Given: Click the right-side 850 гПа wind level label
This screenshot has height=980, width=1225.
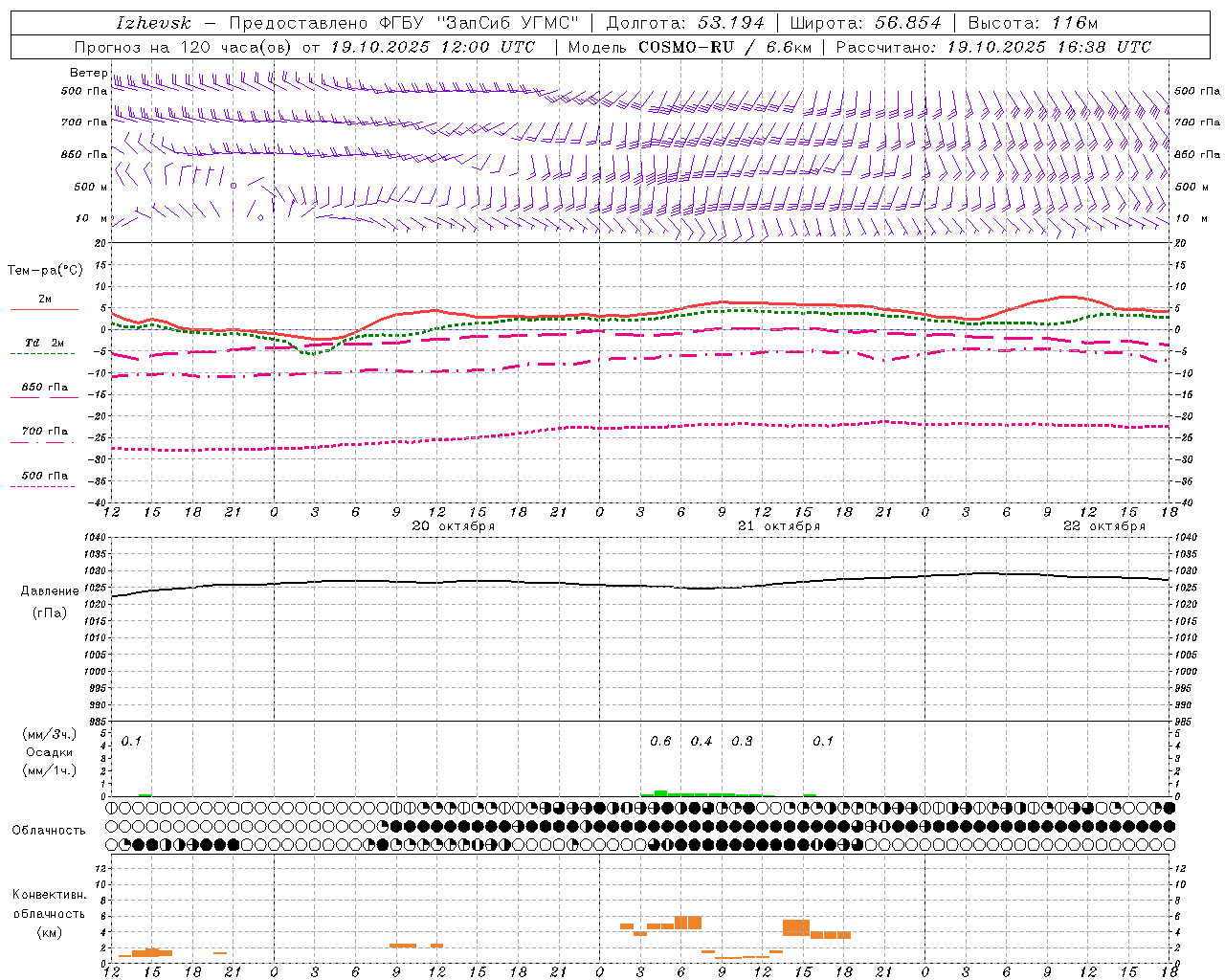Looking at the screenshot, I should [x=1197, y=154].
